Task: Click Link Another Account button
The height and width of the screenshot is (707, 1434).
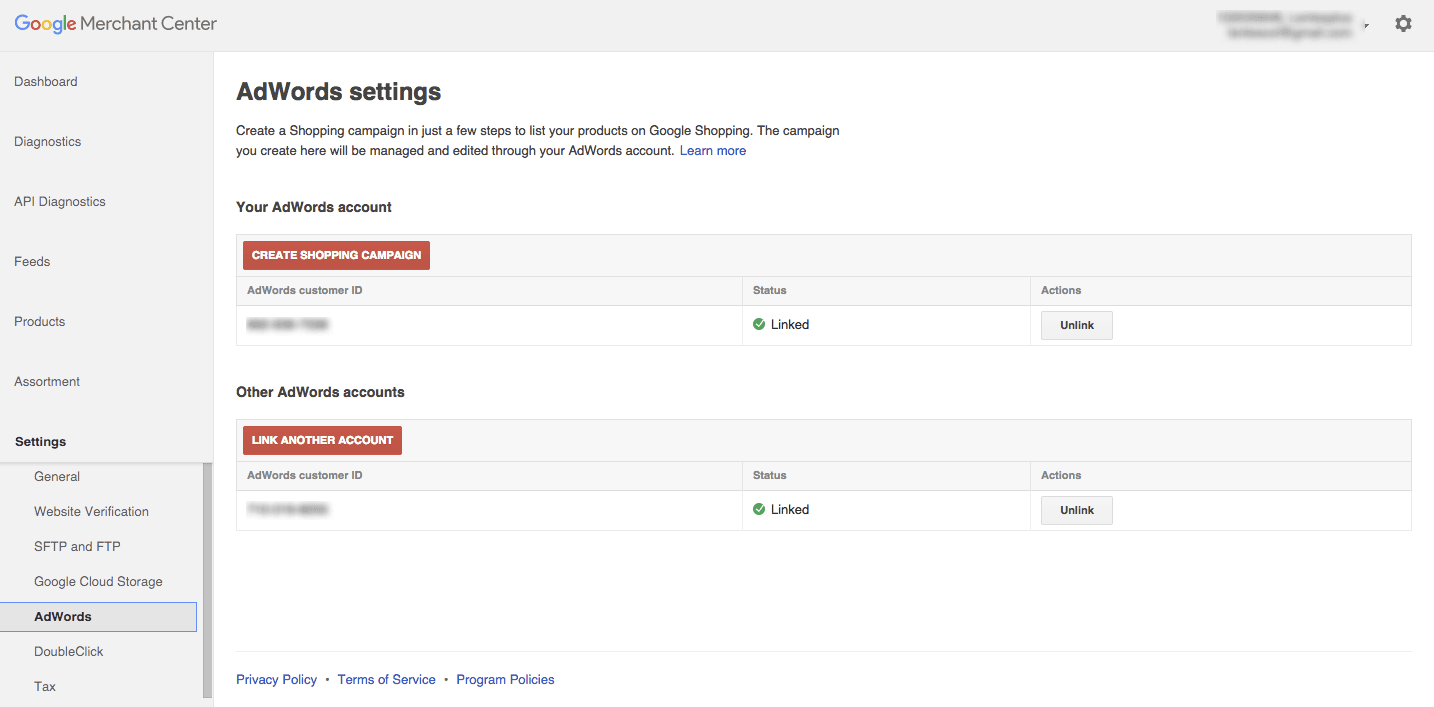Action: click(x=322, y=440)
